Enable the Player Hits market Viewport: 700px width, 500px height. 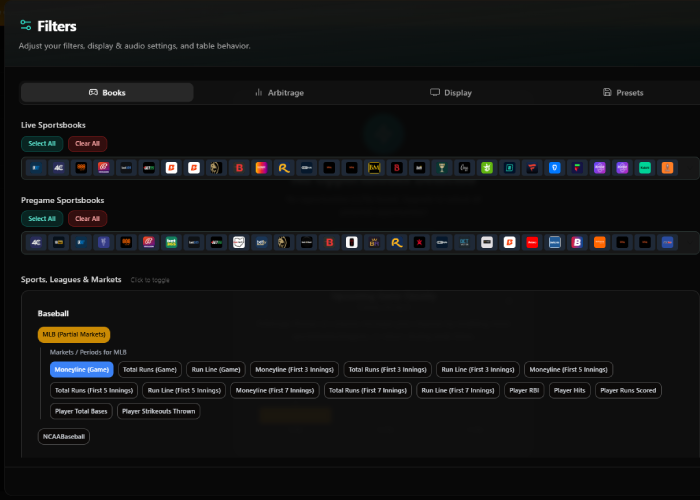tap(570, 391)
